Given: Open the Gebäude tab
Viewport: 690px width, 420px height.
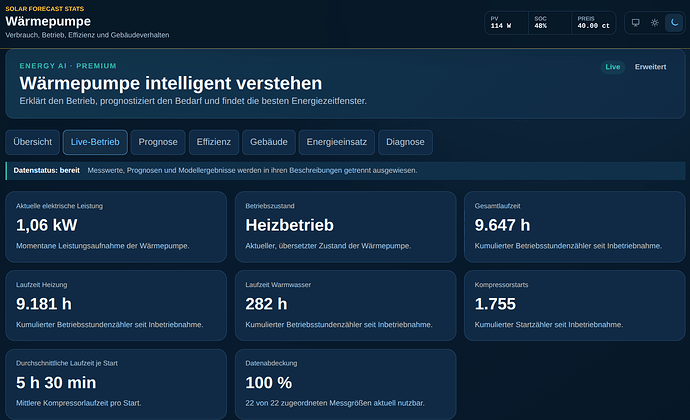Looking at the screenshot, I should pos(269,142).
